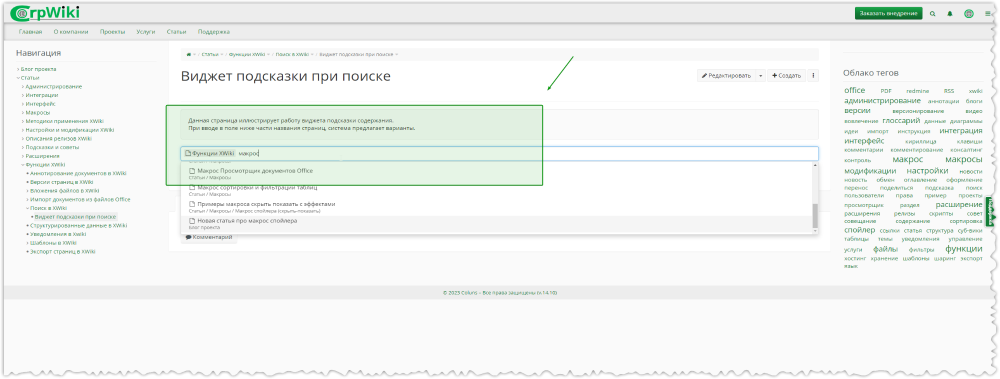Open Интерфейс in navigation tree

click(x=40, y=103)
